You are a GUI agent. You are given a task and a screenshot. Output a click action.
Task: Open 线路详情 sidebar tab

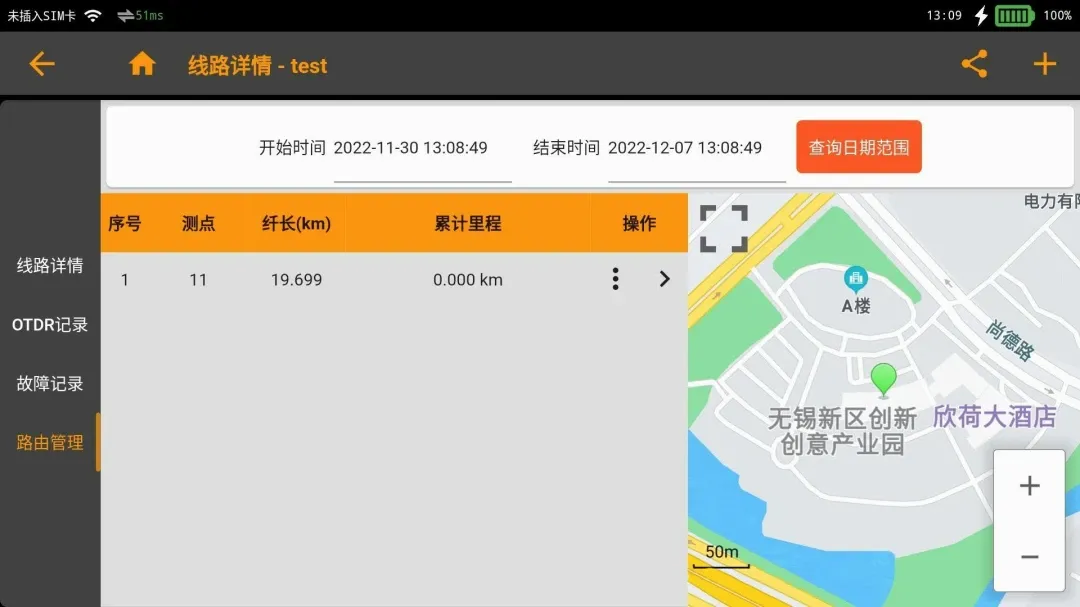pos(50,265)
